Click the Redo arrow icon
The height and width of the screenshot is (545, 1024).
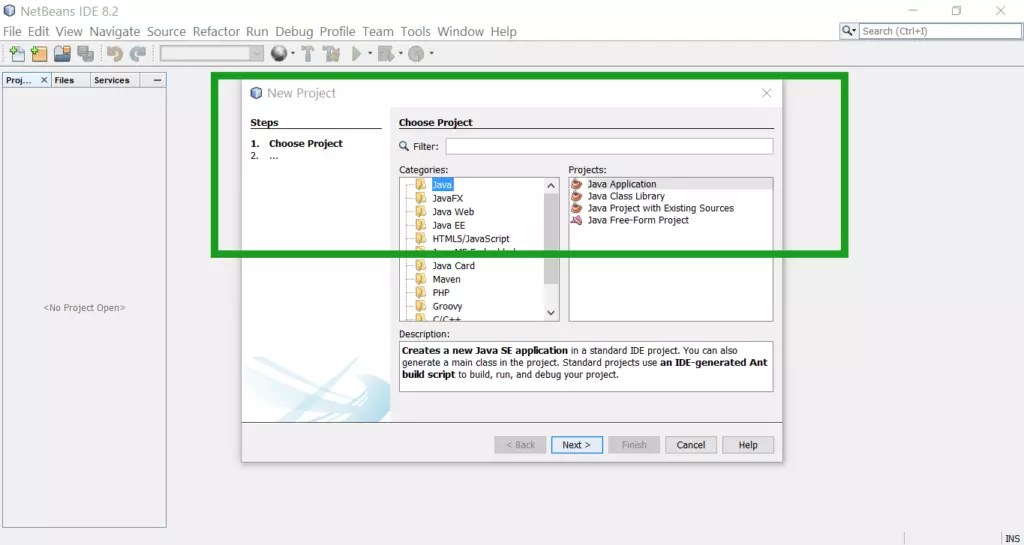pos(137,54)
